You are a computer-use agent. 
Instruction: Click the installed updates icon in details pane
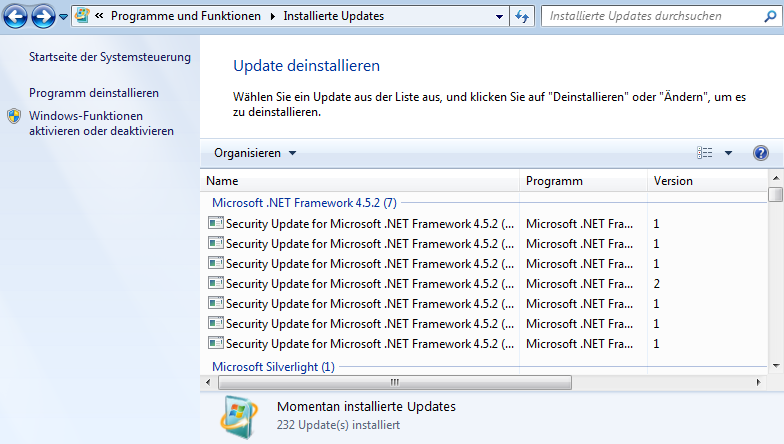[239, 417]
